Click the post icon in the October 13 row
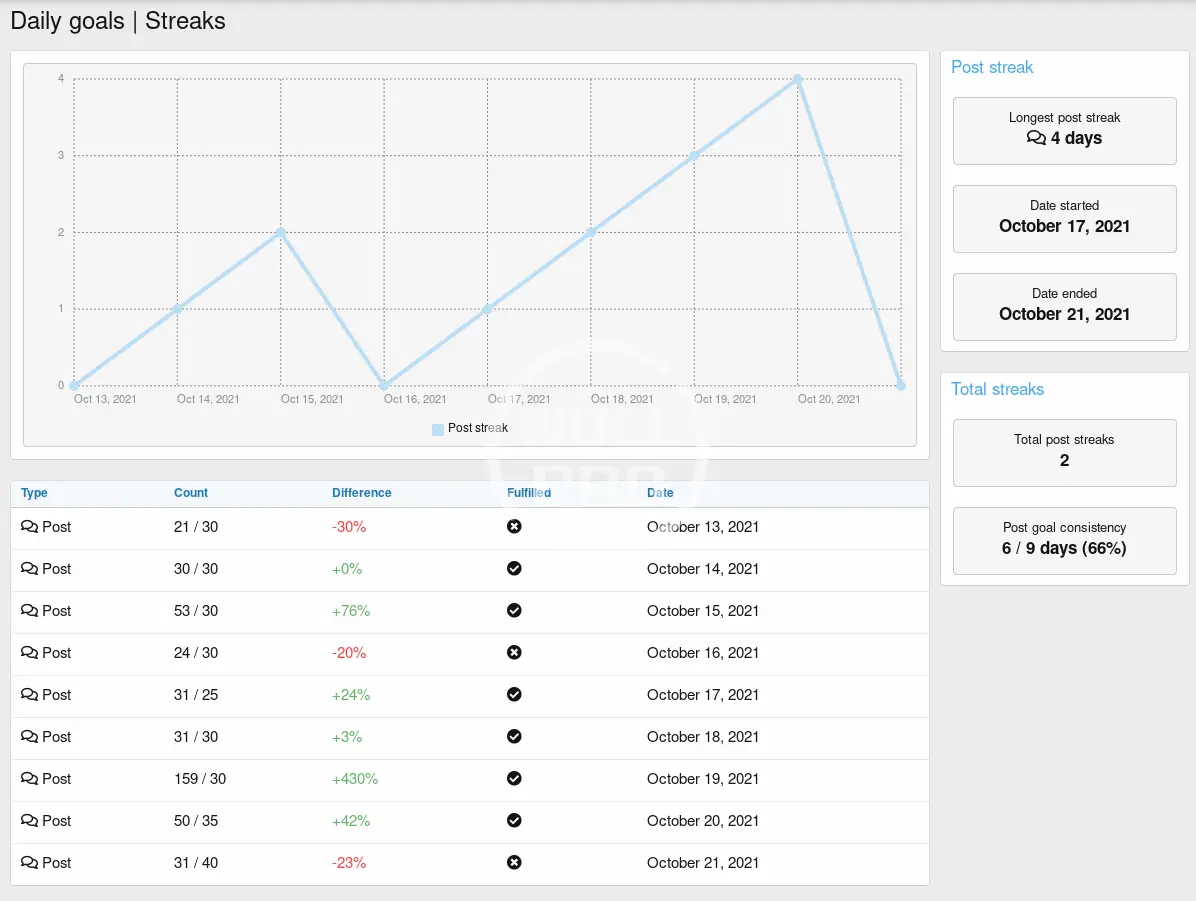This screenshot has height=901, width=1196. point(29,527)
